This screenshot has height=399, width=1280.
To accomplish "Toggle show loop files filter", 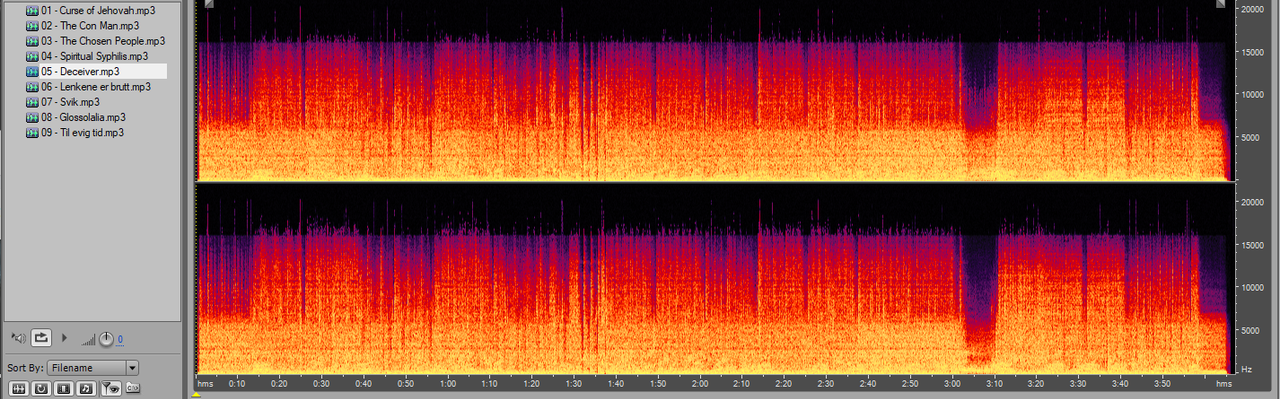I will (x=41, y=388).
